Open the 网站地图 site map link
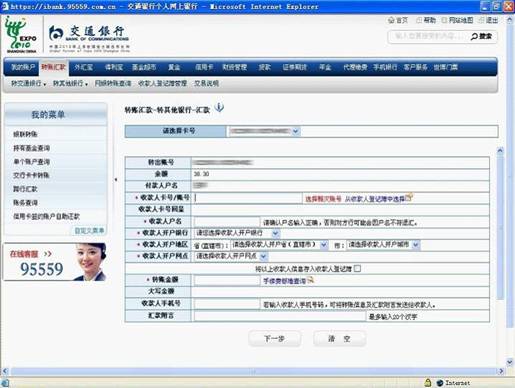The image size is (515, 388). pos(457,20)
